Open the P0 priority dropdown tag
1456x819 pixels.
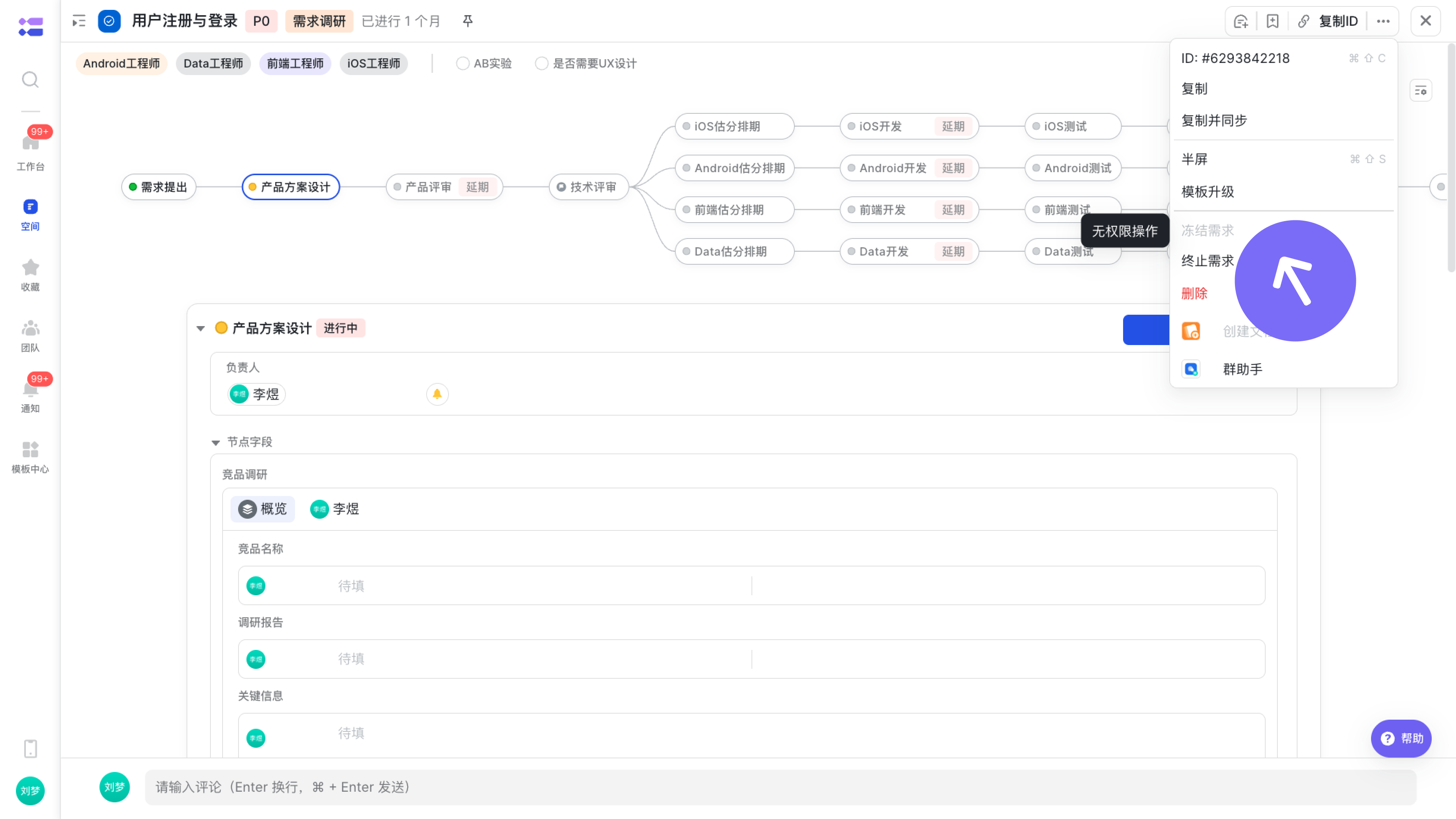(x=261, y=21)
